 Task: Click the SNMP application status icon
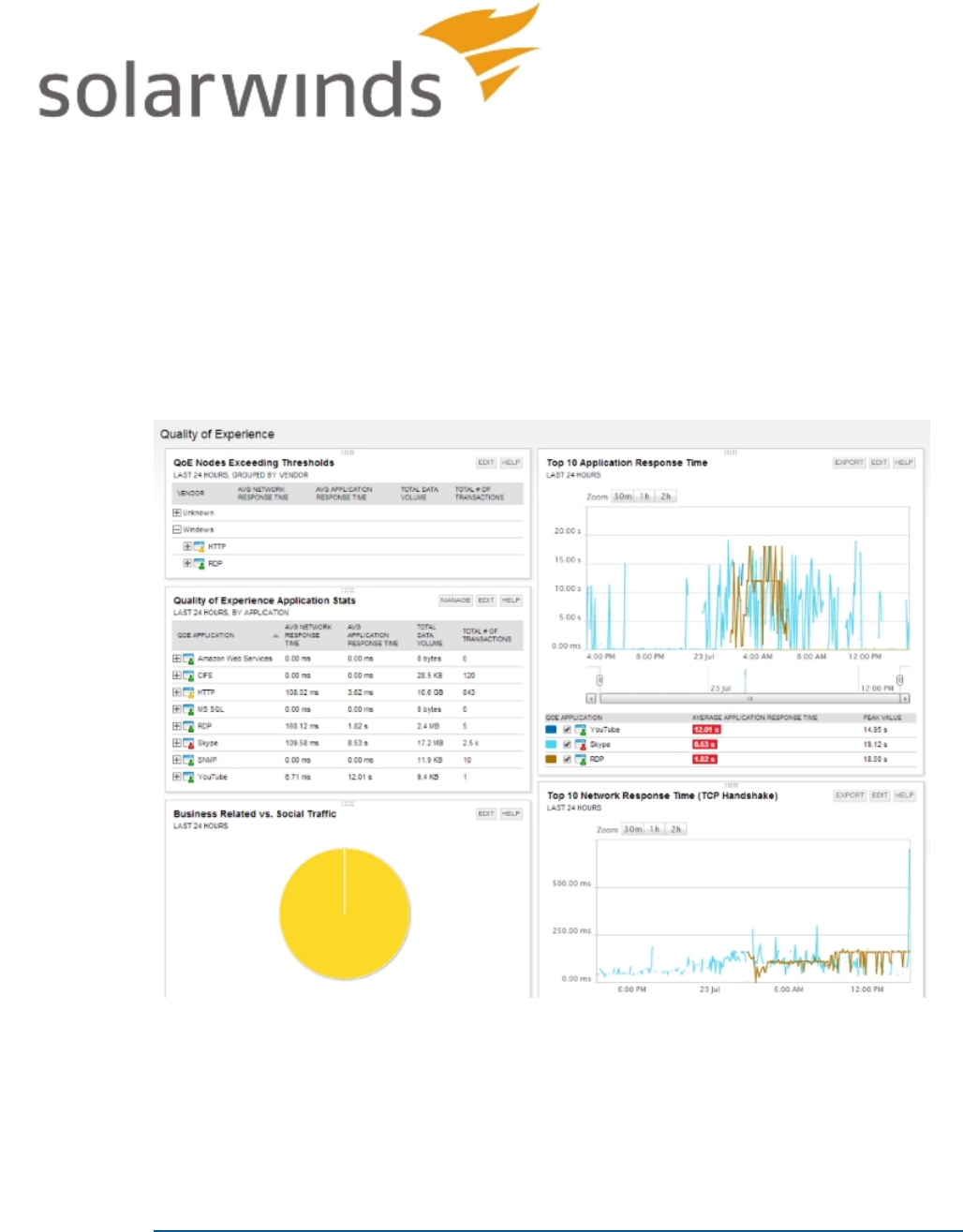coord(188,760)
